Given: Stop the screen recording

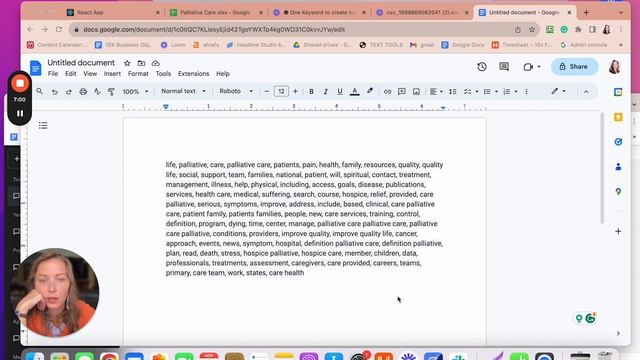Looking at the screenshot, I should [x=20, y=83].
